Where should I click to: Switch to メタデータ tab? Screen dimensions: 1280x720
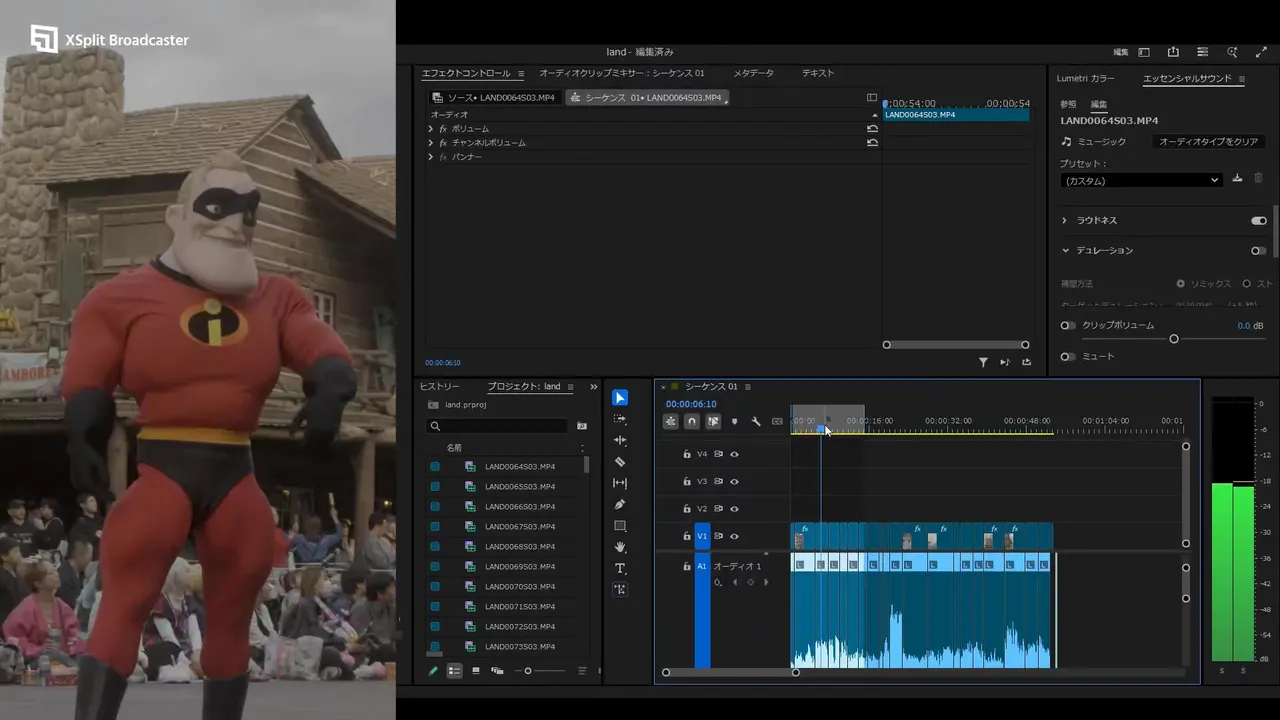754,73
